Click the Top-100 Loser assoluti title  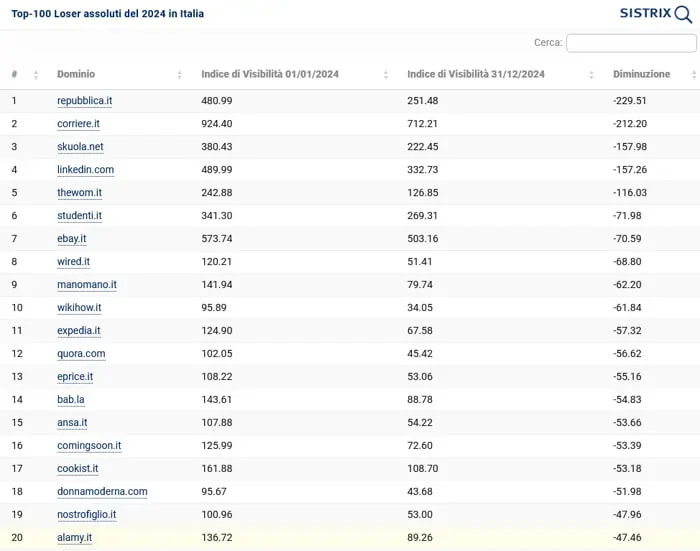point(108,14)
